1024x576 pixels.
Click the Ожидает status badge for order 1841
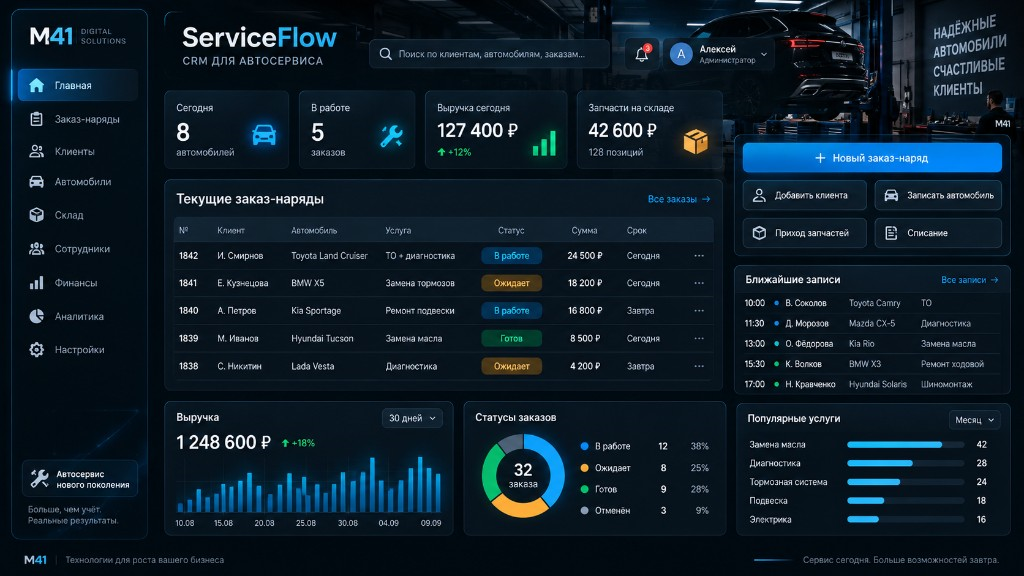[x=511, y=283]
